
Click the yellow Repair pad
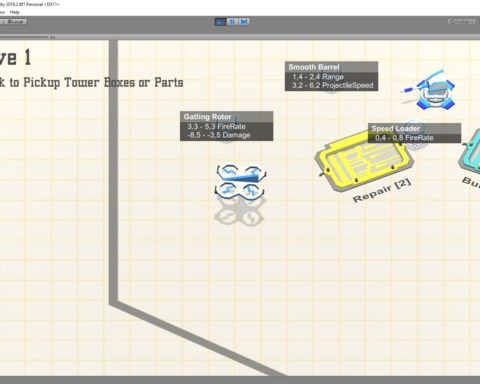coord(364,162)
